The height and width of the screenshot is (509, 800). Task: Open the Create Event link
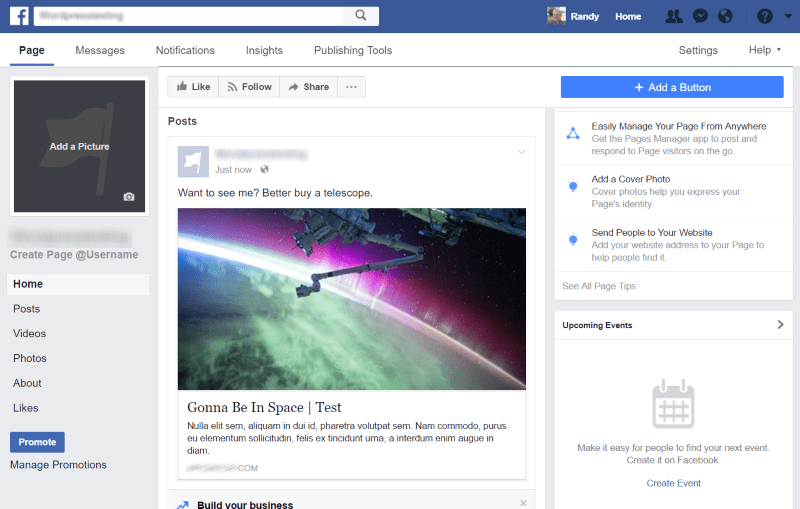[673, 483]
